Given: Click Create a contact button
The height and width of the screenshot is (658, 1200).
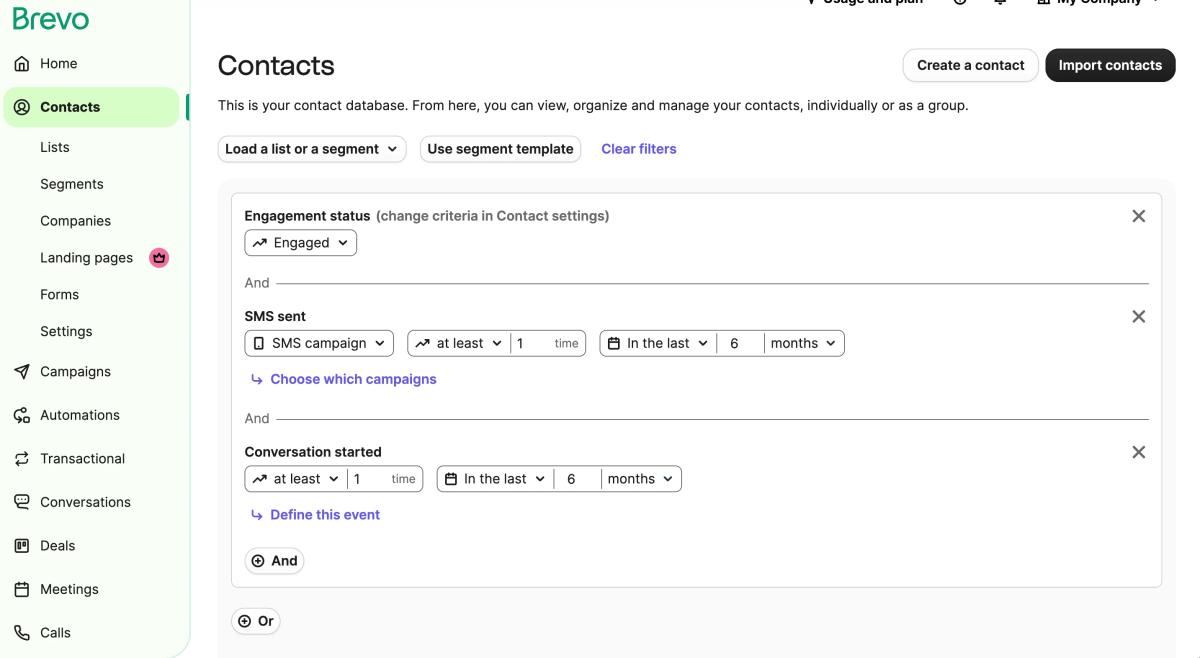Looking at the screenshot, I should tap(971, 65).
